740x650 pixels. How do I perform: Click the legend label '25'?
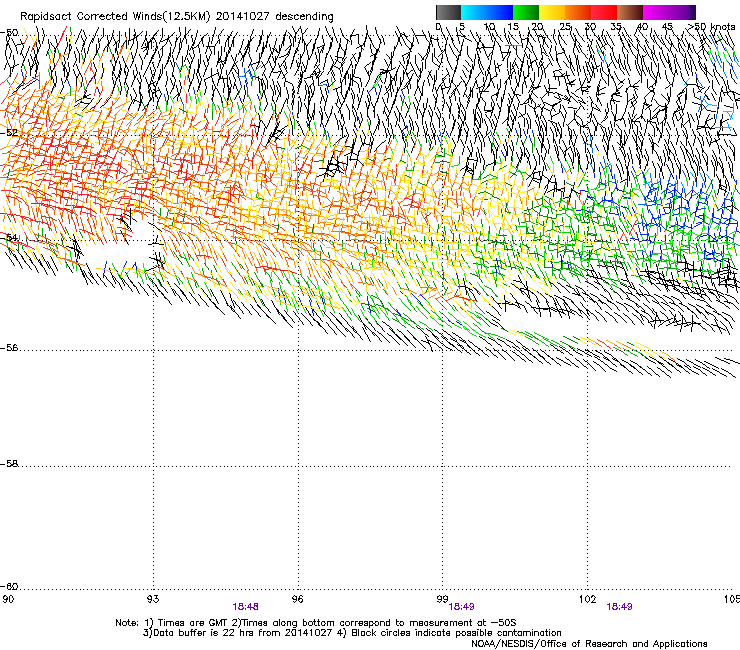(x=565, y=27)
